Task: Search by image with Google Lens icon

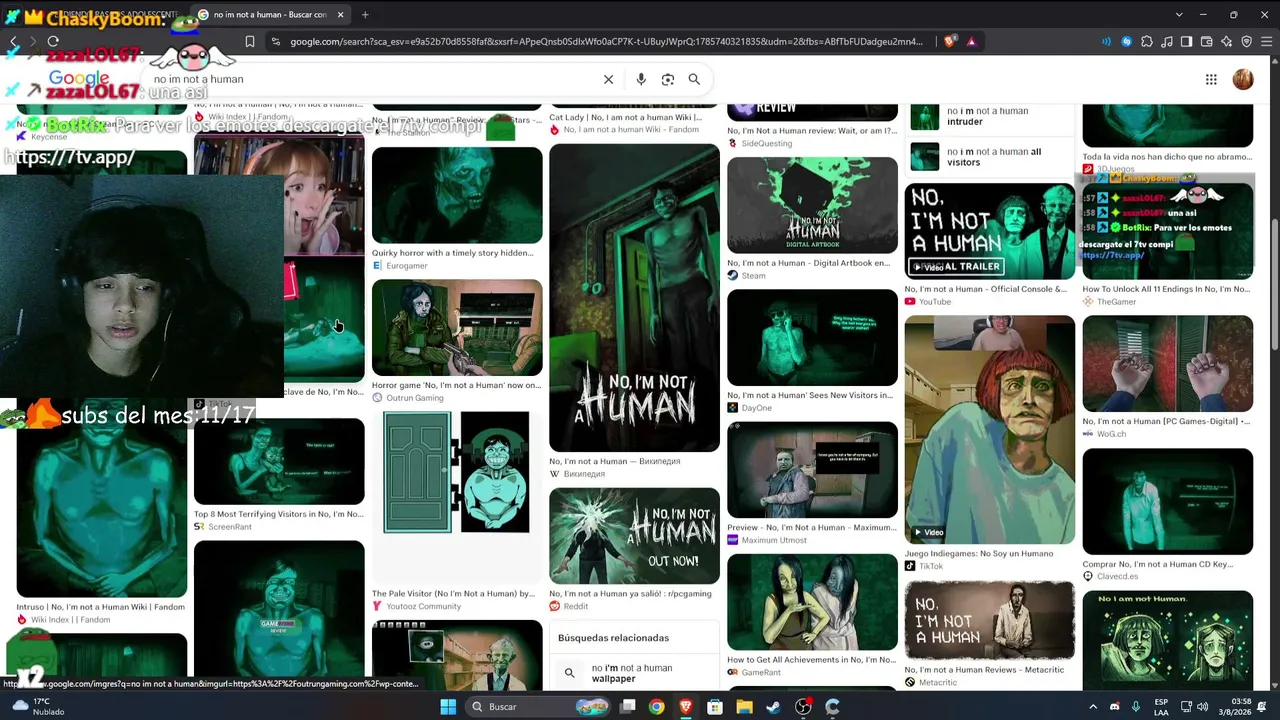Action: click(668, 79)
